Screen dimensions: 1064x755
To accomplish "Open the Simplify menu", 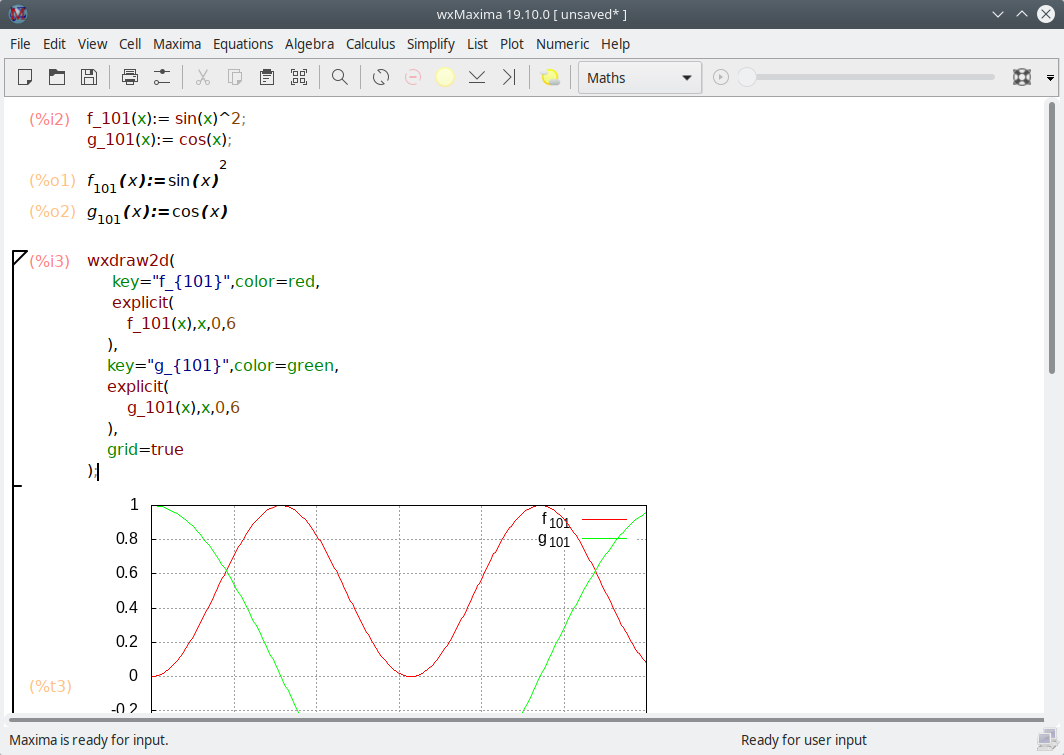I will 431,44.
